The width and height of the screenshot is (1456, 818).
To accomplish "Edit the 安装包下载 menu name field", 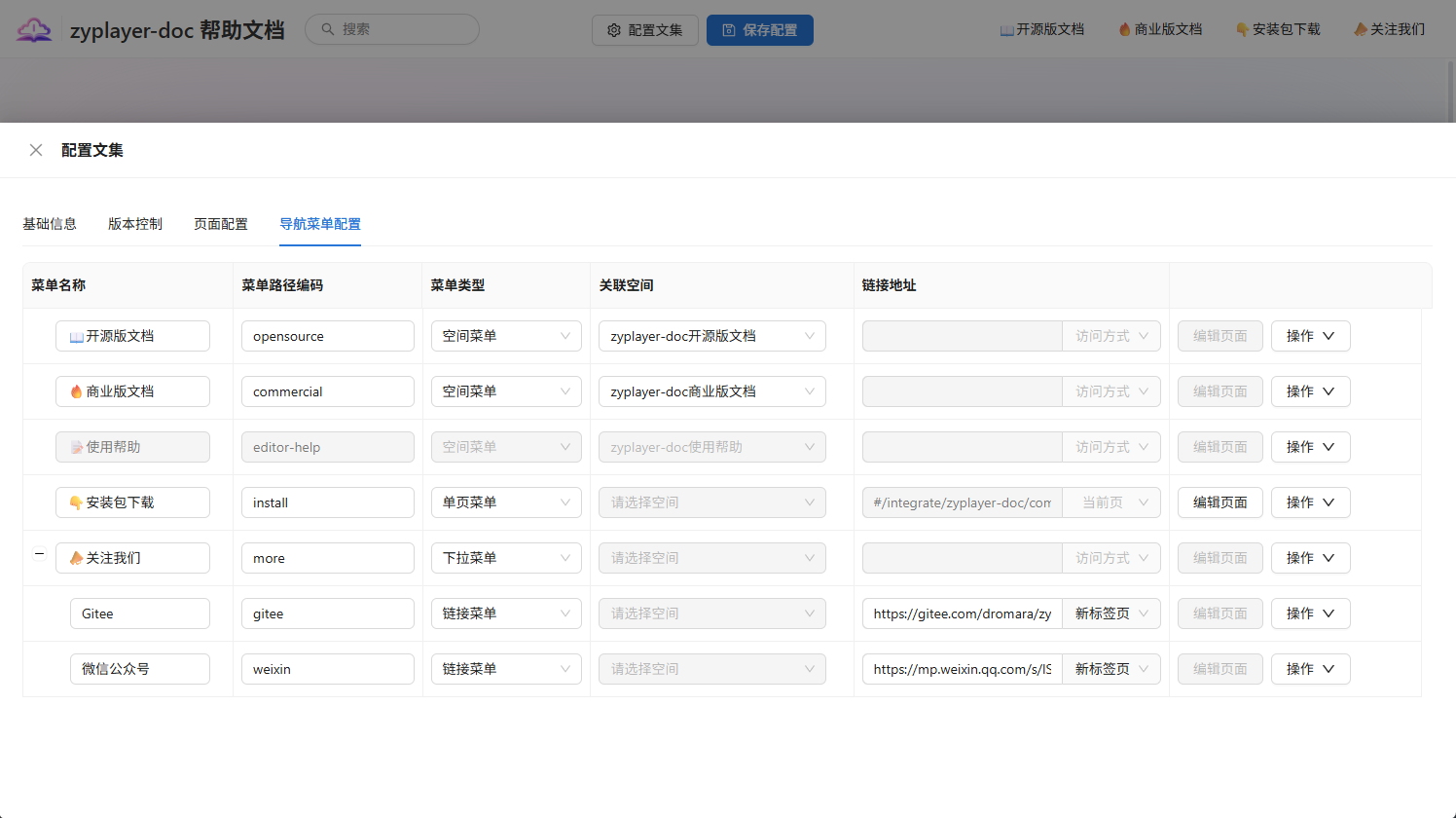I will (132, 502).
